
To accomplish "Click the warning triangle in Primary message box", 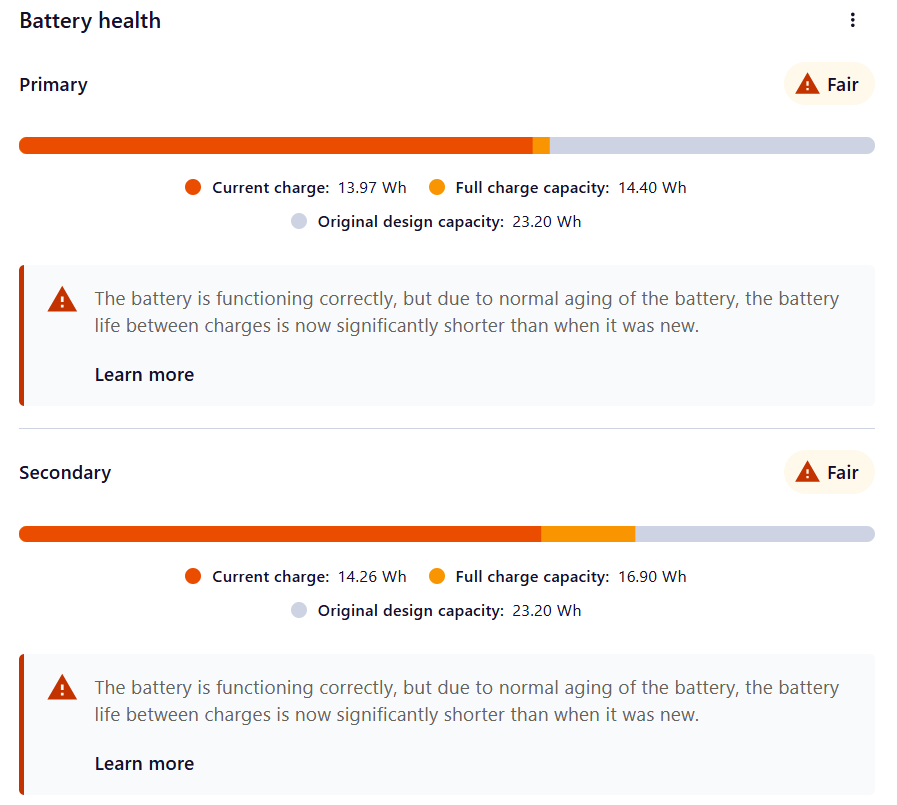I will point(62,299).
